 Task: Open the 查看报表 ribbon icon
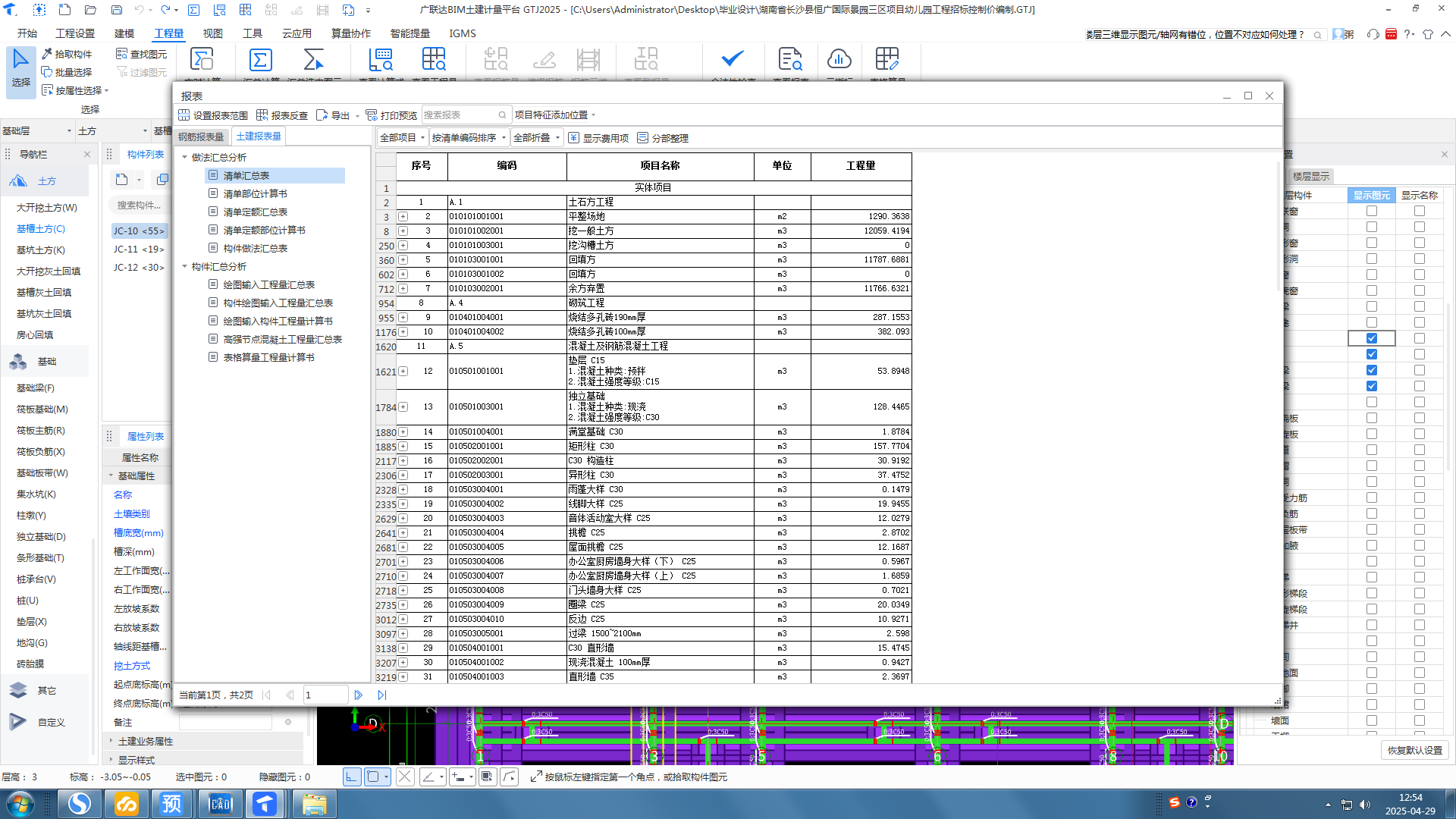790,60
